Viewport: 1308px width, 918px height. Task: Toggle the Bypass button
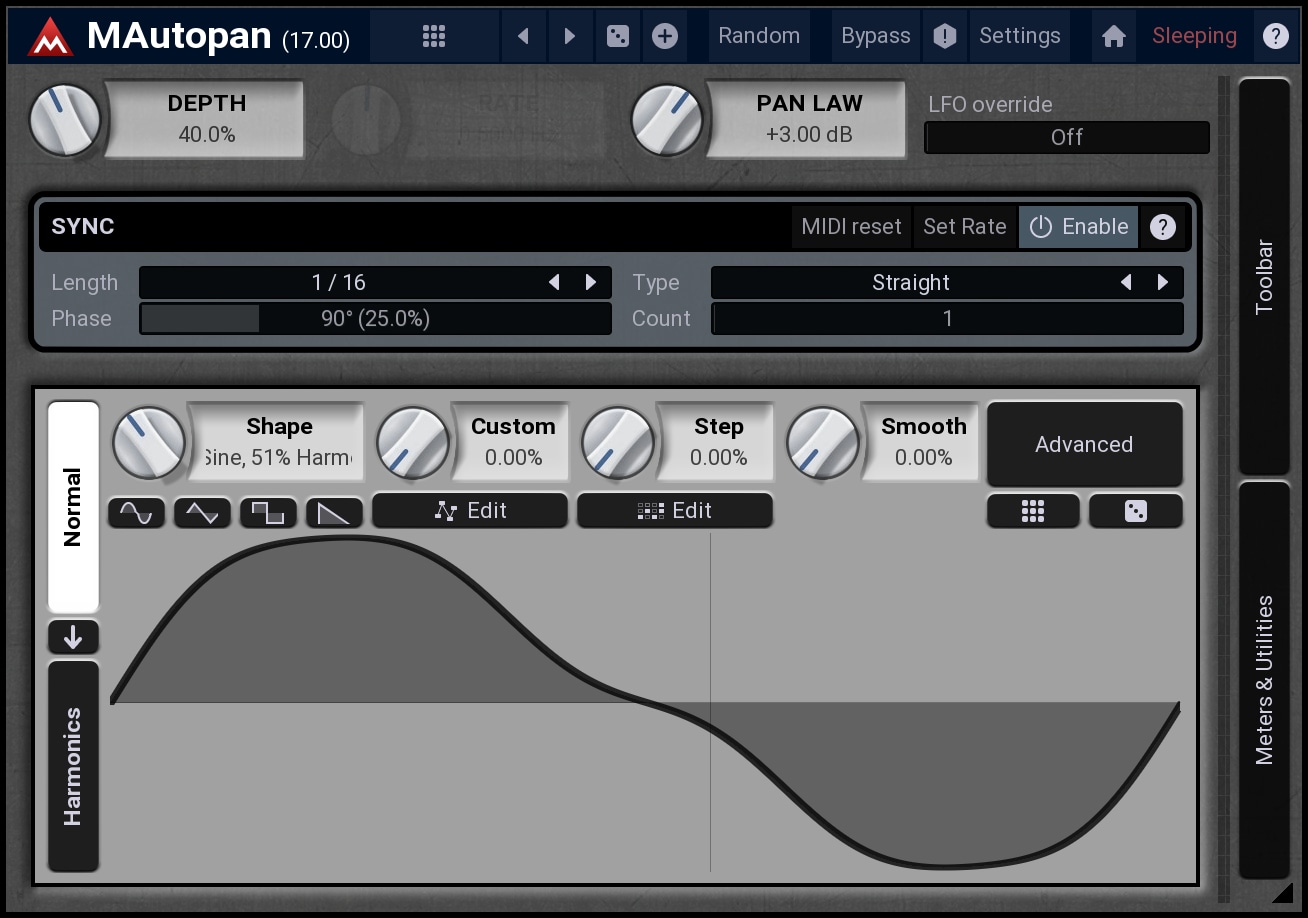click(x=875, y=36)
